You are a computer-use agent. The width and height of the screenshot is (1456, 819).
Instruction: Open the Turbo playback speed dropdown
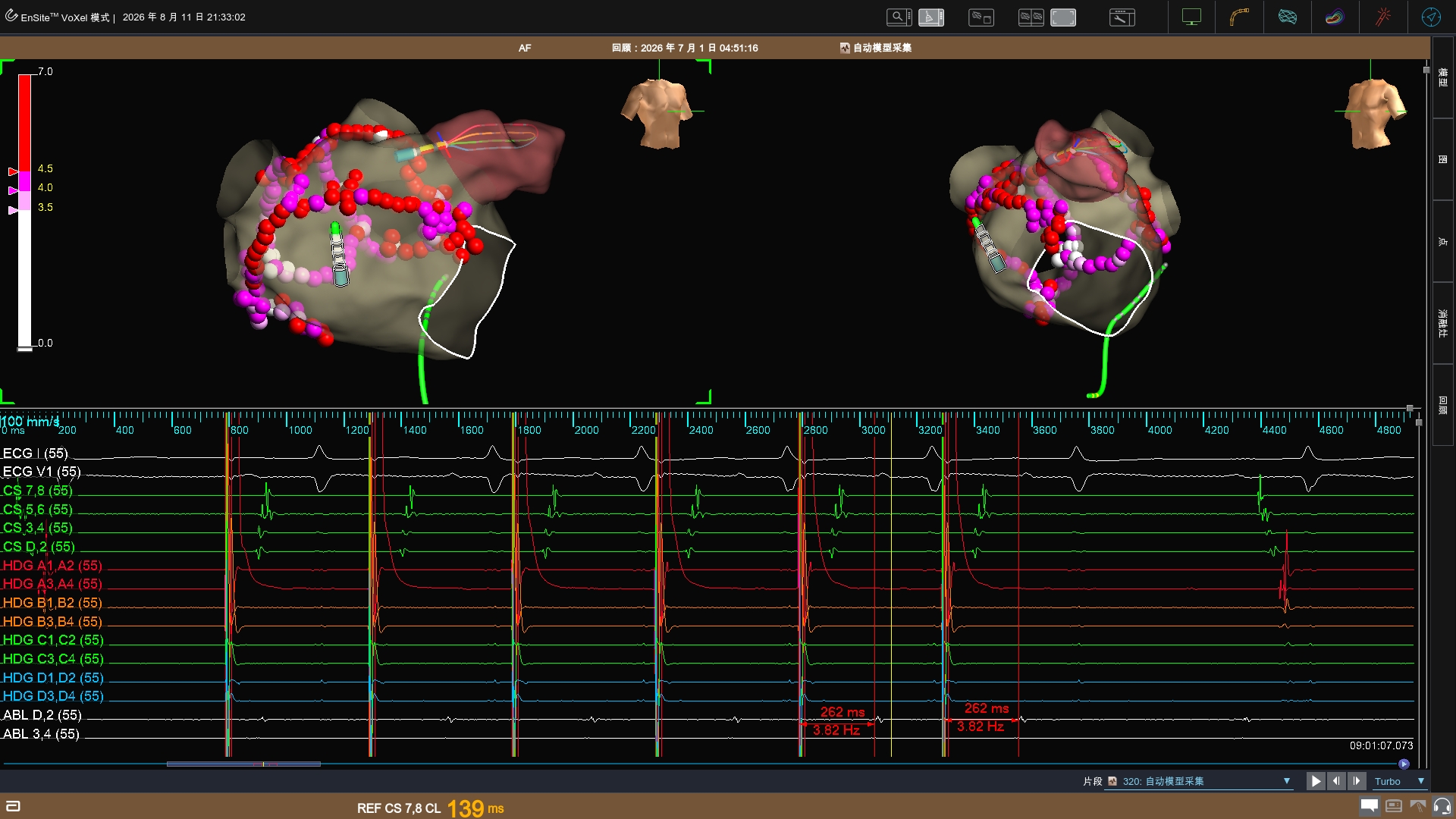(1421, 781)
